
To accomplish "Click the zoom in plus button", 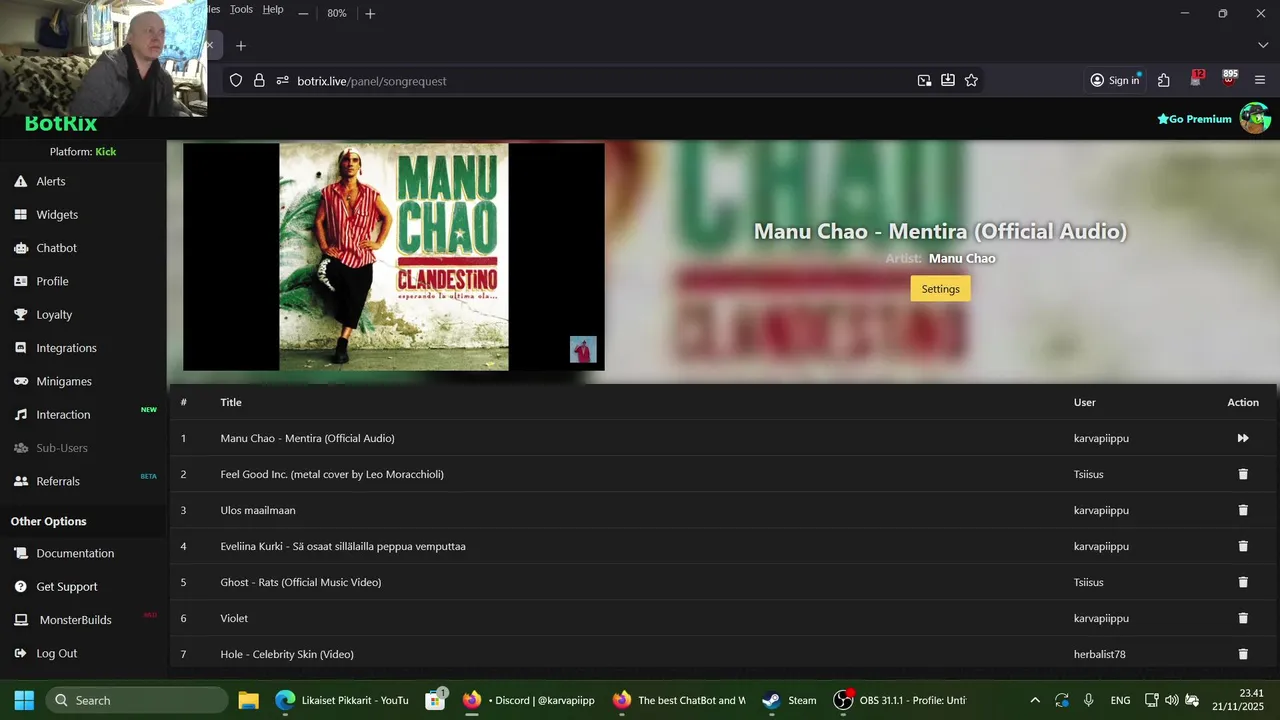I will click(x=370, y=13).
